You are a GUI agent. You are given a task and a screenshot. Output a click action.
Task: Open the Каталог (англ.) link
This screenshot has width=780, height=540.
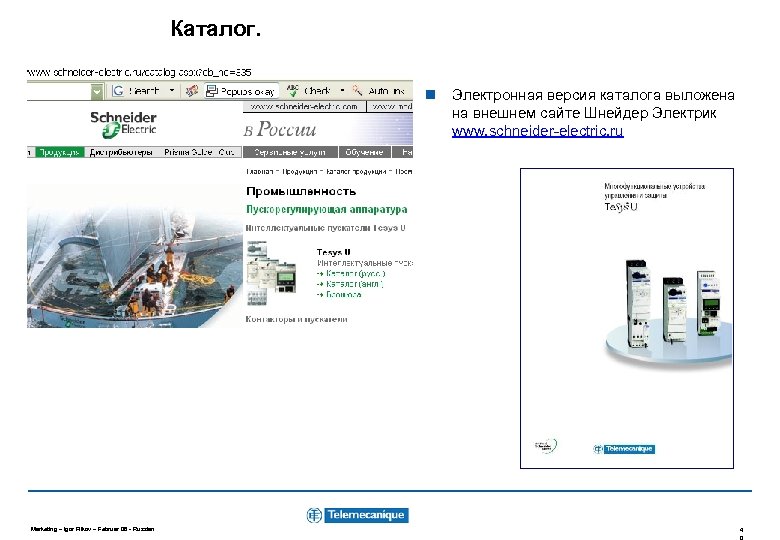(x=354, y=284)
